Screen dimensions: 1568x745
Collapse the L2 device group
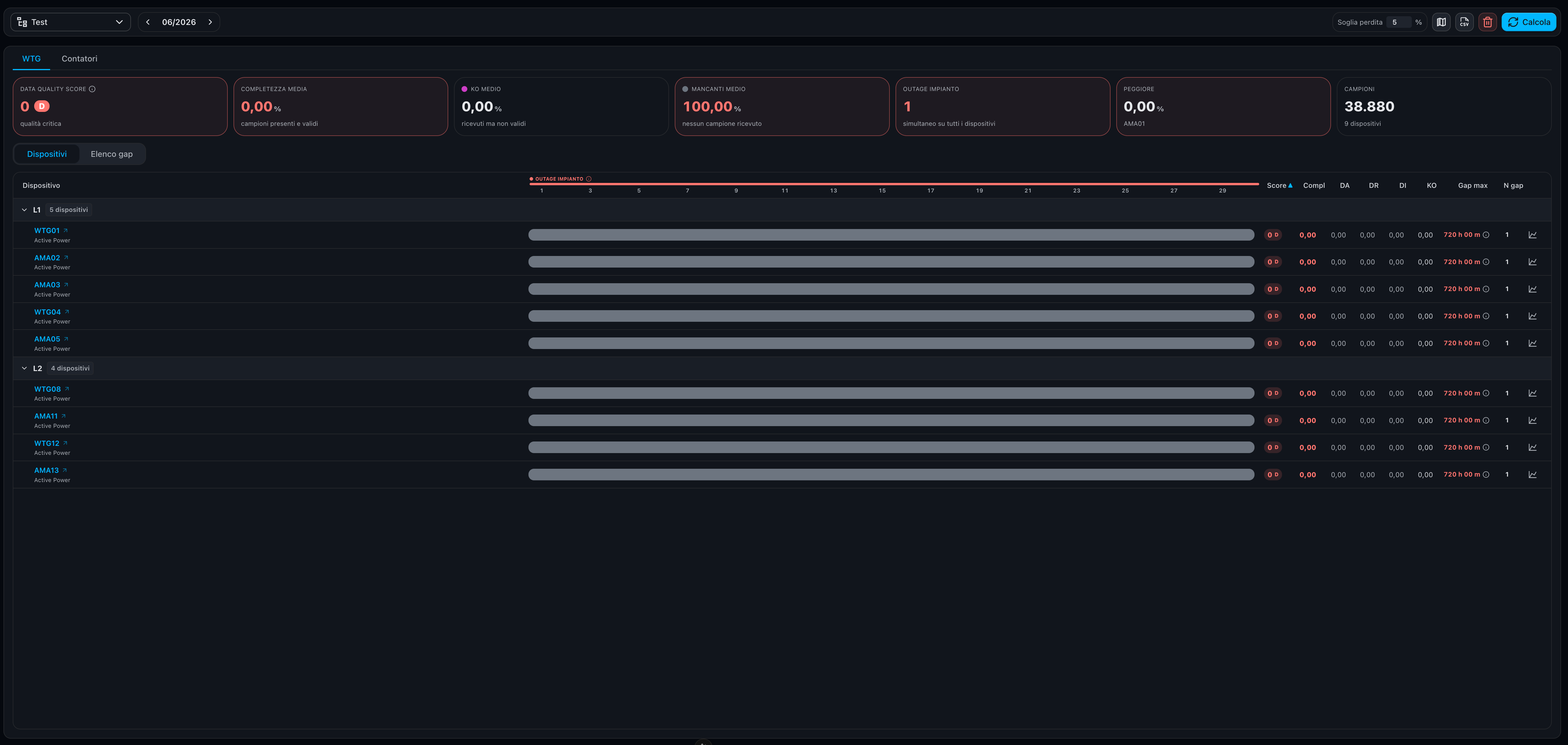tap(24, 368)
